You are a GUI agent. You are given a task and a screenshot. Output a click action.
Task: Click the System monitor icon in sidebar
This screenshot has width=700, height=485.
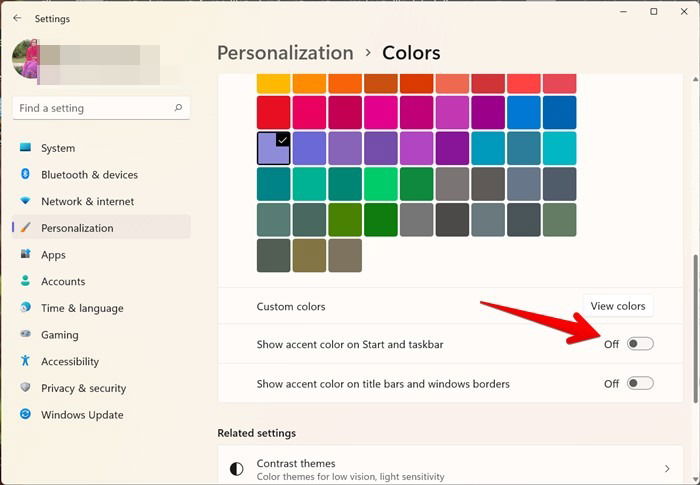click(25, 147)
